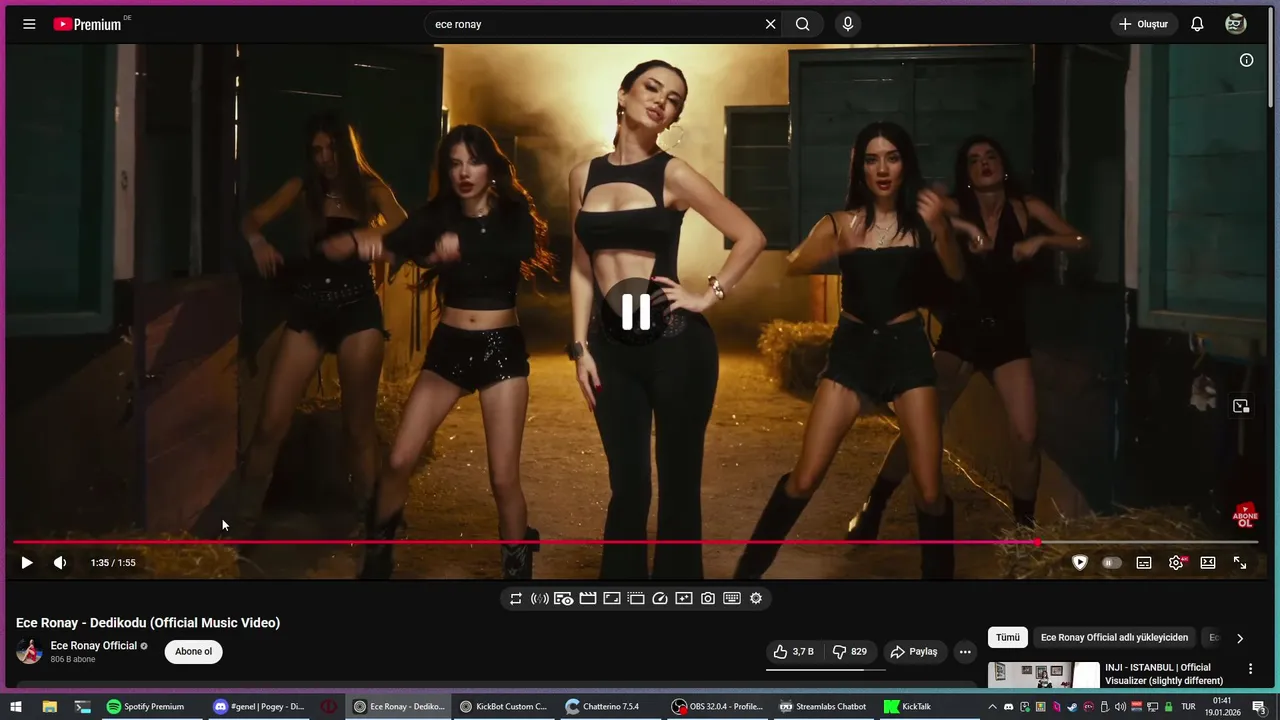This screenshot has width=1280, height=720.
Task: Switch to Streamlabs Chatbot taskbar item
Action: coord(824,706)
